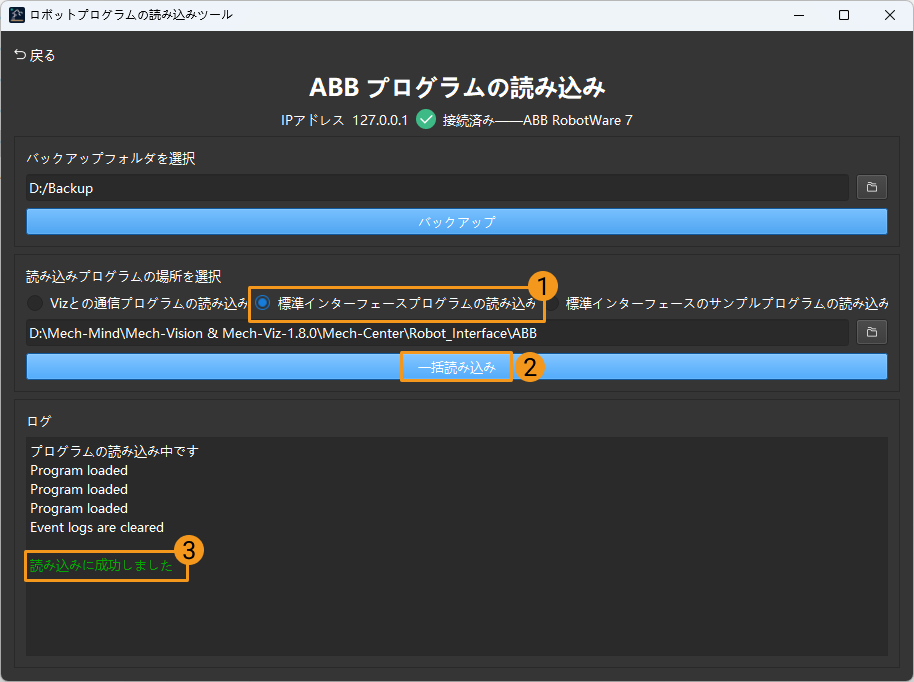Click the log line プログラムの読み込み中です
This screenshot has width=914, height=682.
[x=114, y=451]
